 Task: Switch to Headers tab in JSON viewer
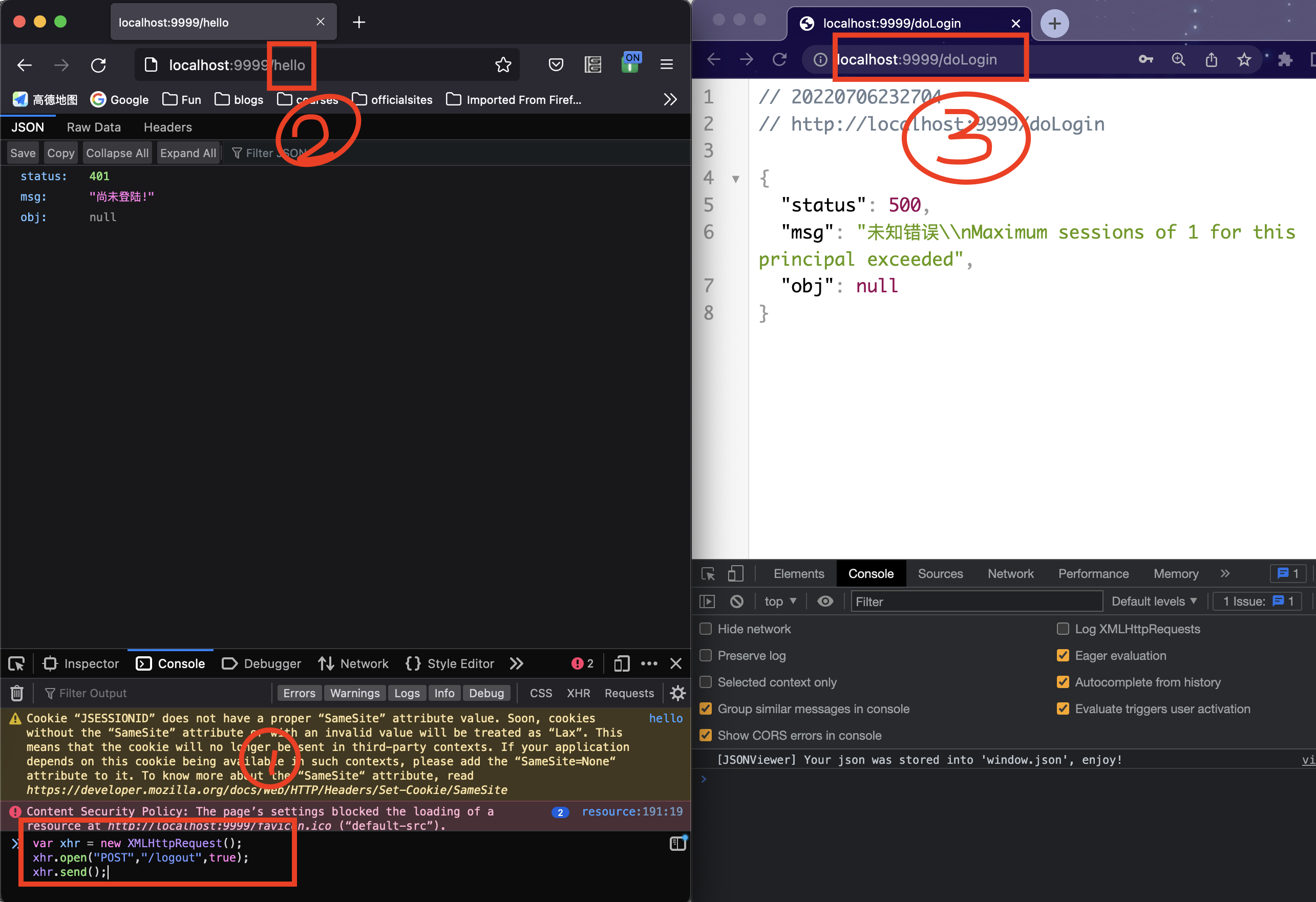[x=167, y=127]
